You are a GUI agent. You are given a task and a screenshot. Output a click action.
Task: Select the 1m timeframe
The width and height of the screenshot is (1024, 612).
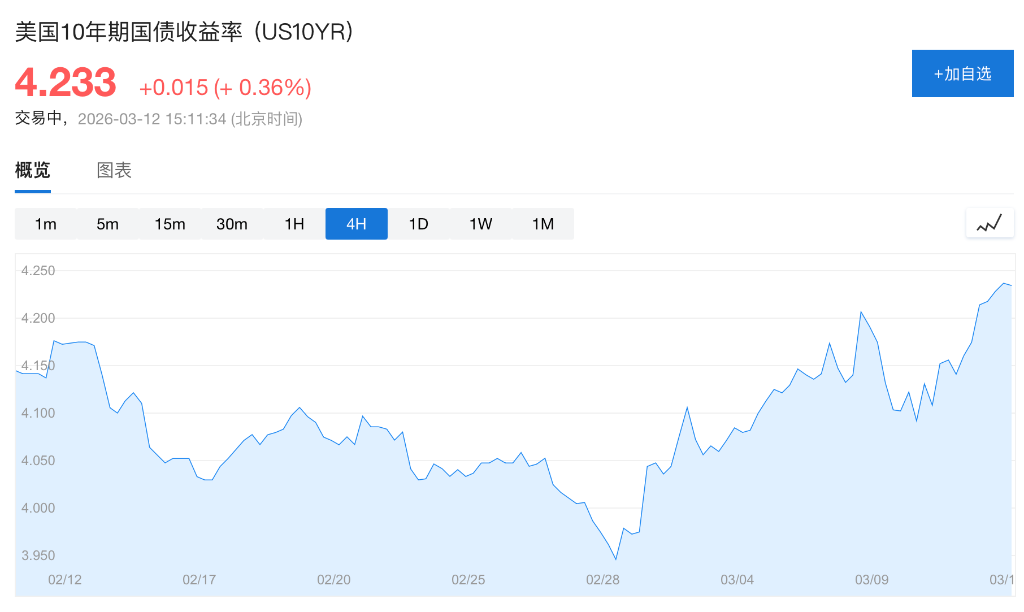click(x=45, y=224)
